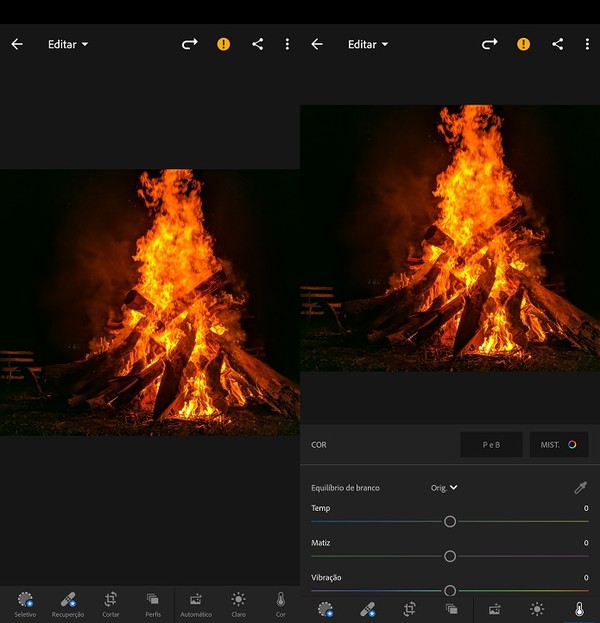This screenshot has width=600, height=623.
Task: Tap share icon on right screen
Action: point(557,44)
